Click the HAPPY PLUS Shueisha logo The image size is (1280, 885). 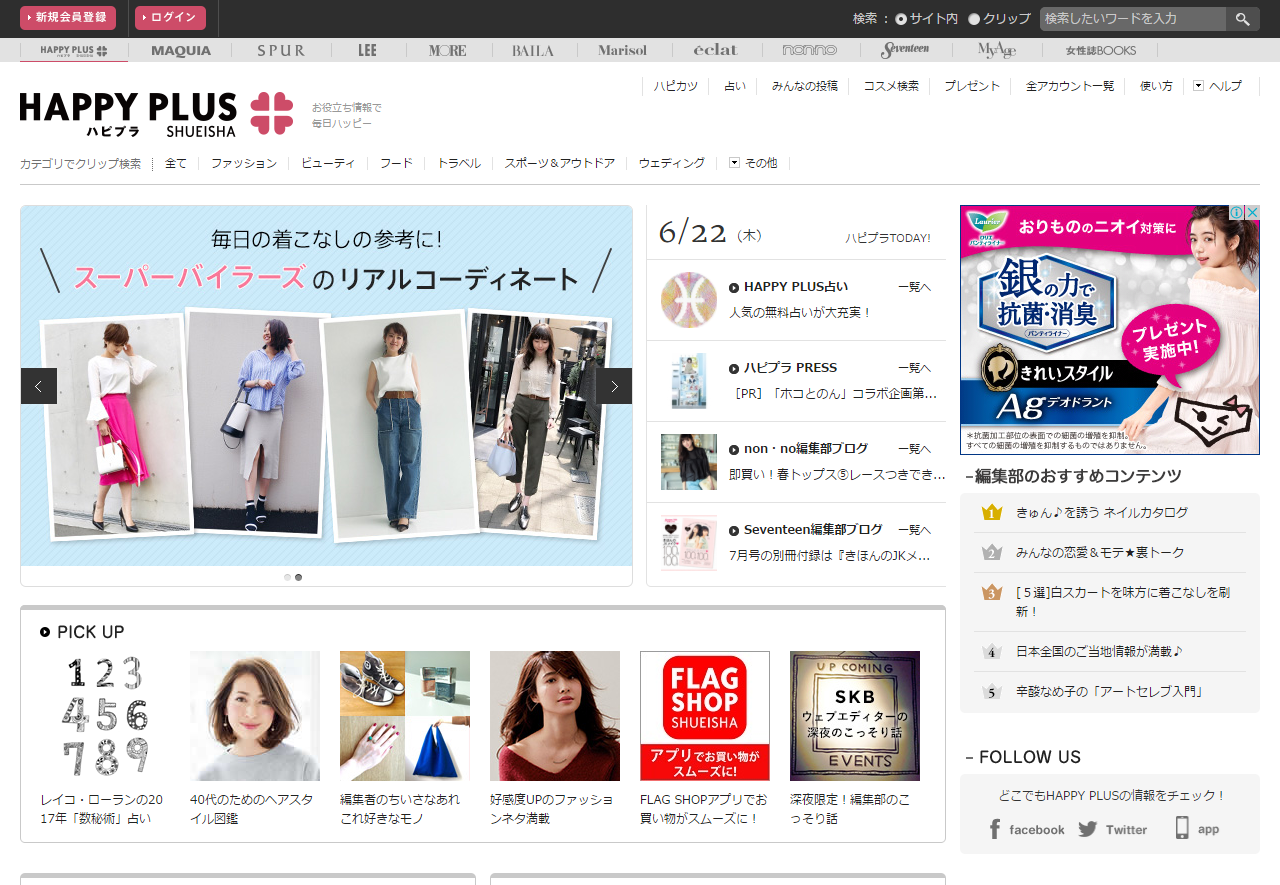point(156,113)
